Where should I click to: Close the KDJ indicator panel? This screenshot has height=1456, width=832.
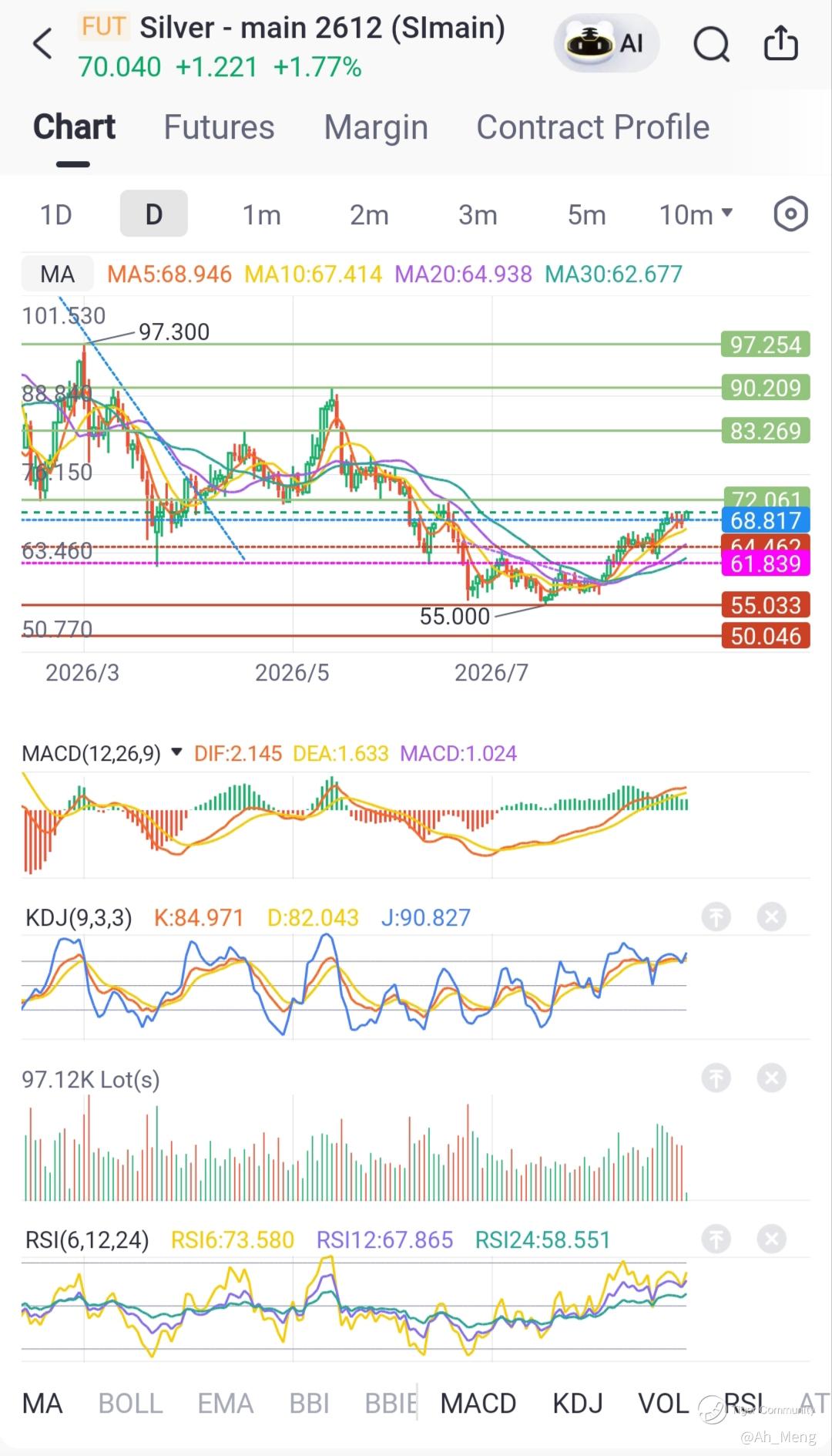click(x=771, y=917)
